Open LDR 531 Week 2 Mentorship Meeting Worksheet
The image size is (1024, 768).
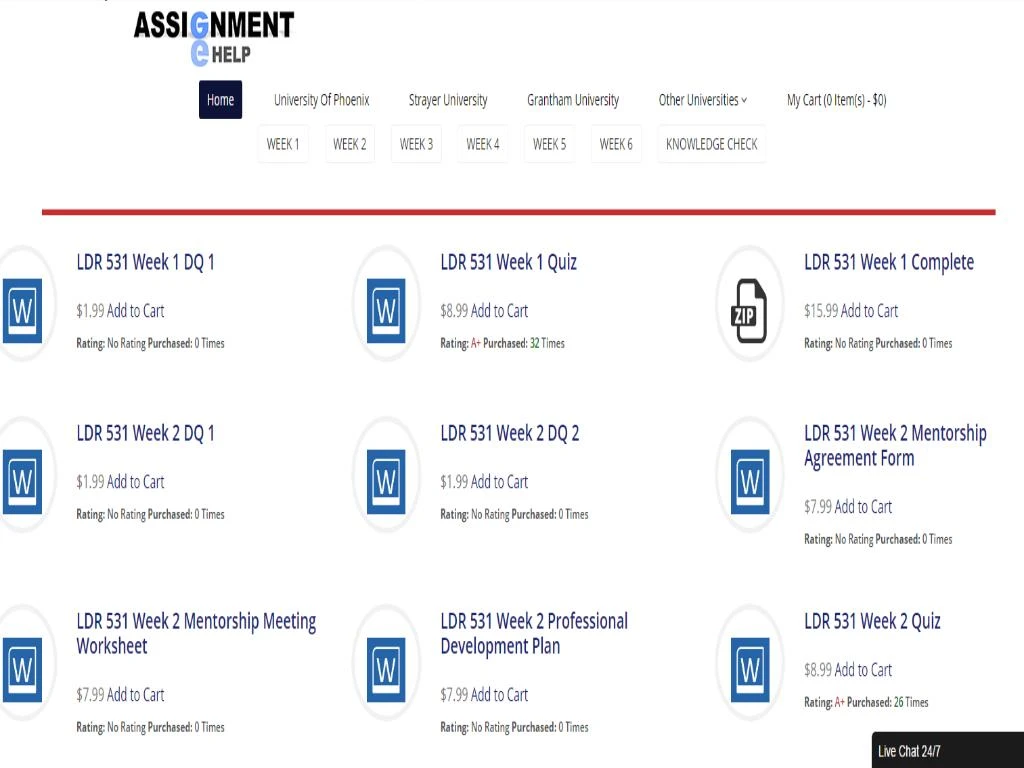coord(196,633)
